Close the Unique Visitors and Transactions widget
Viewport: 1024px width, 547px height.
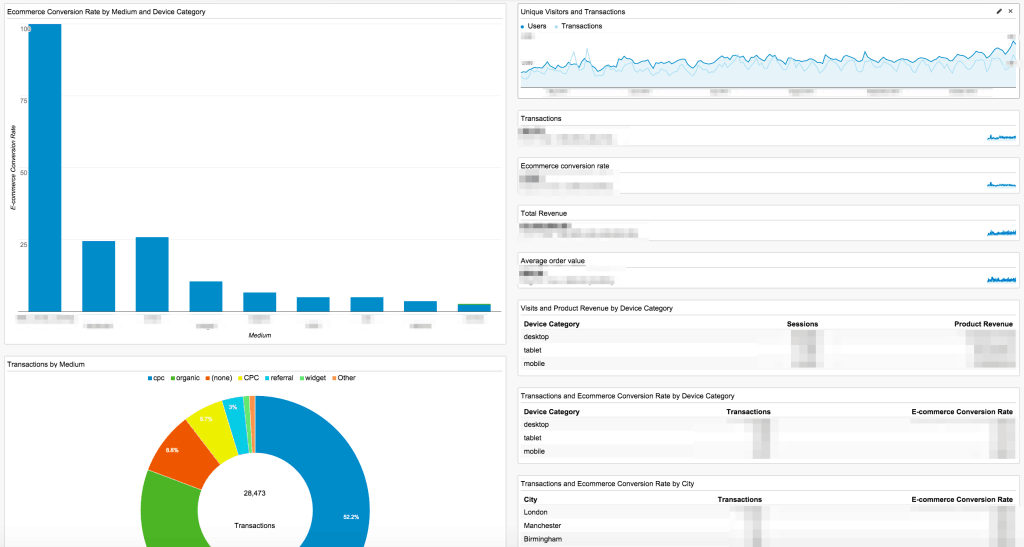pos(1010,11)
